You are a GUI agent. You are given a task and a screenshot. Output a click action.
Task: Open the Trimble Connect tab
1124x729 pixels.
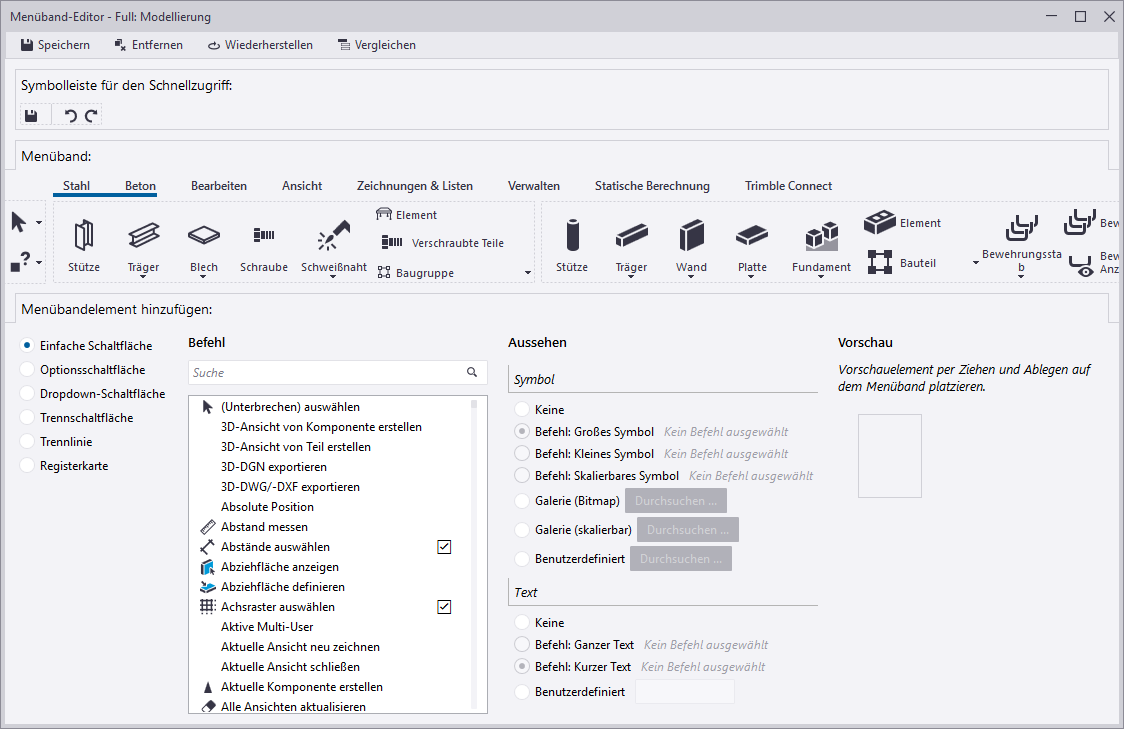click(788, 186)
